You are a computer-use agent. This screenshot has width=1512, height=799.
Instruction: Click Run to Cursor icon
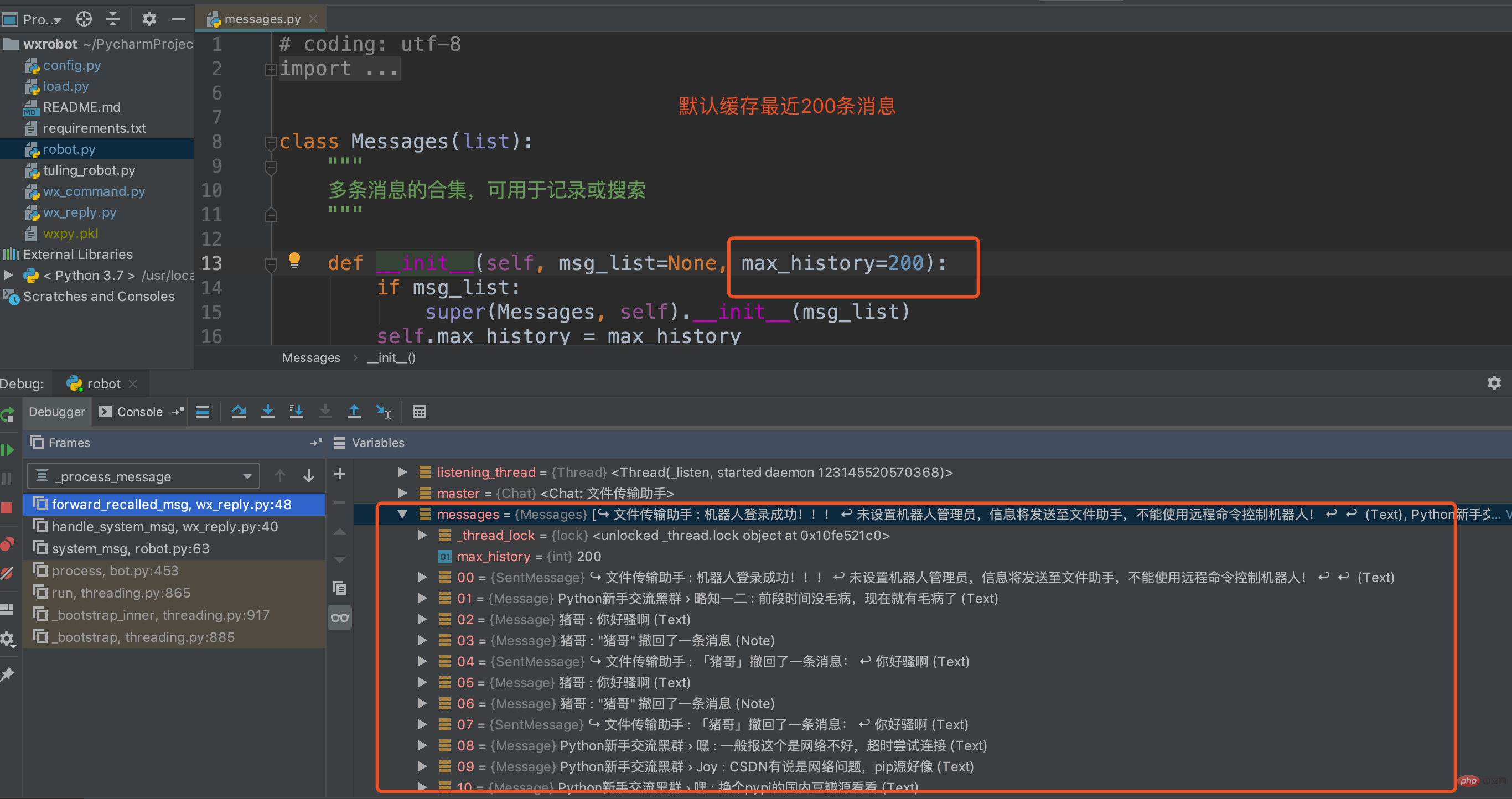(384, 412)
